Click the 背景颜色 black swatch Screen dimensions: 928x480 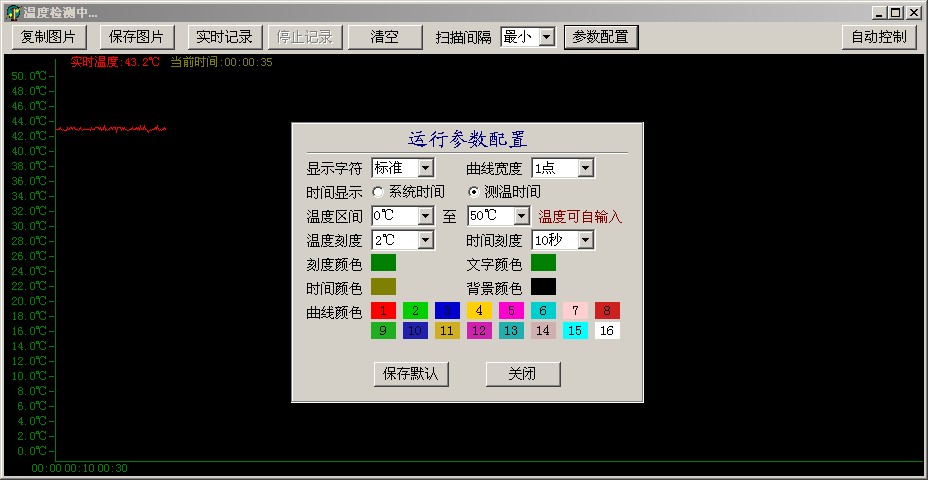[543, 286]
